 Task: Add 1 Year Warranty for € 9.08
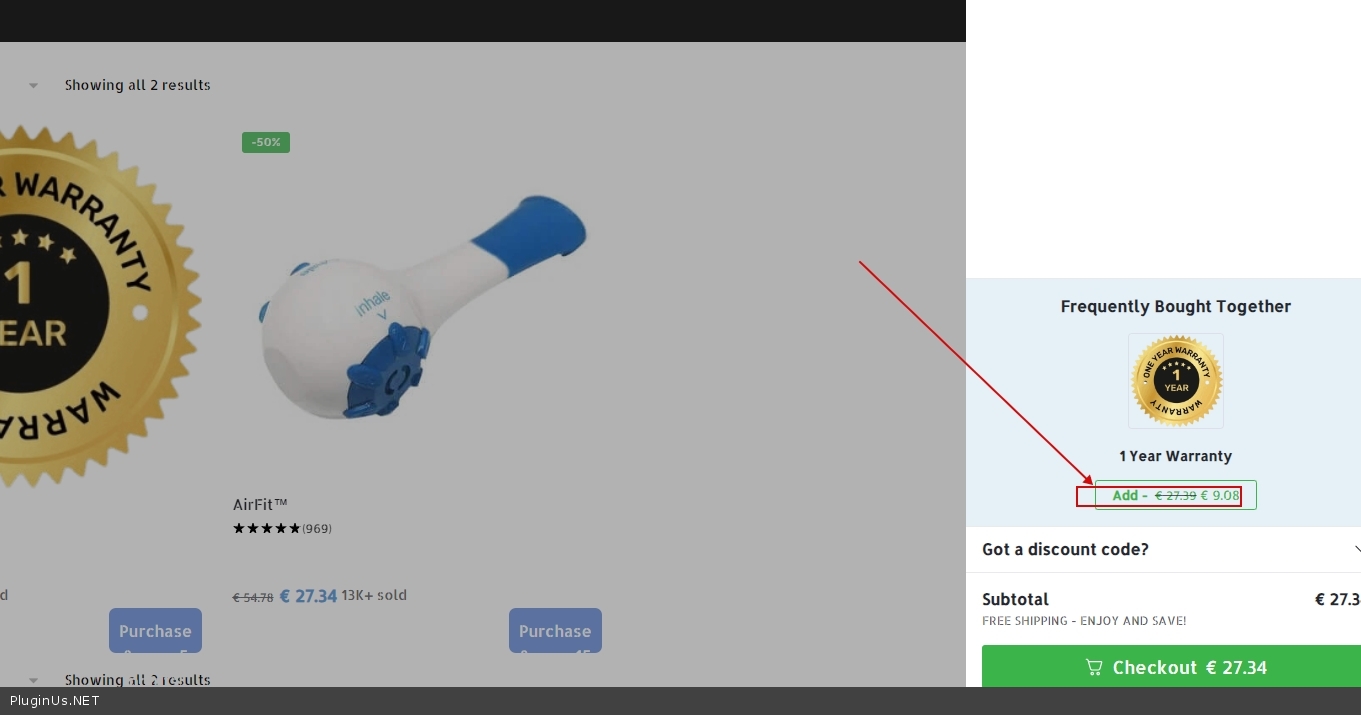point(1175,495)
